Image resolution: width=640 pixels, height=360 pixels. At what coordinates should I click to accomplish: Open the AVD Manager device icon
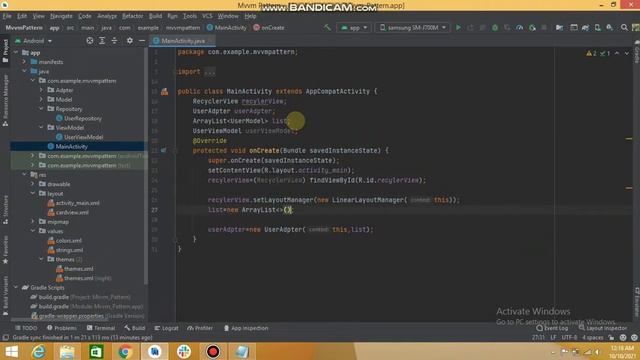click(598, 27)
